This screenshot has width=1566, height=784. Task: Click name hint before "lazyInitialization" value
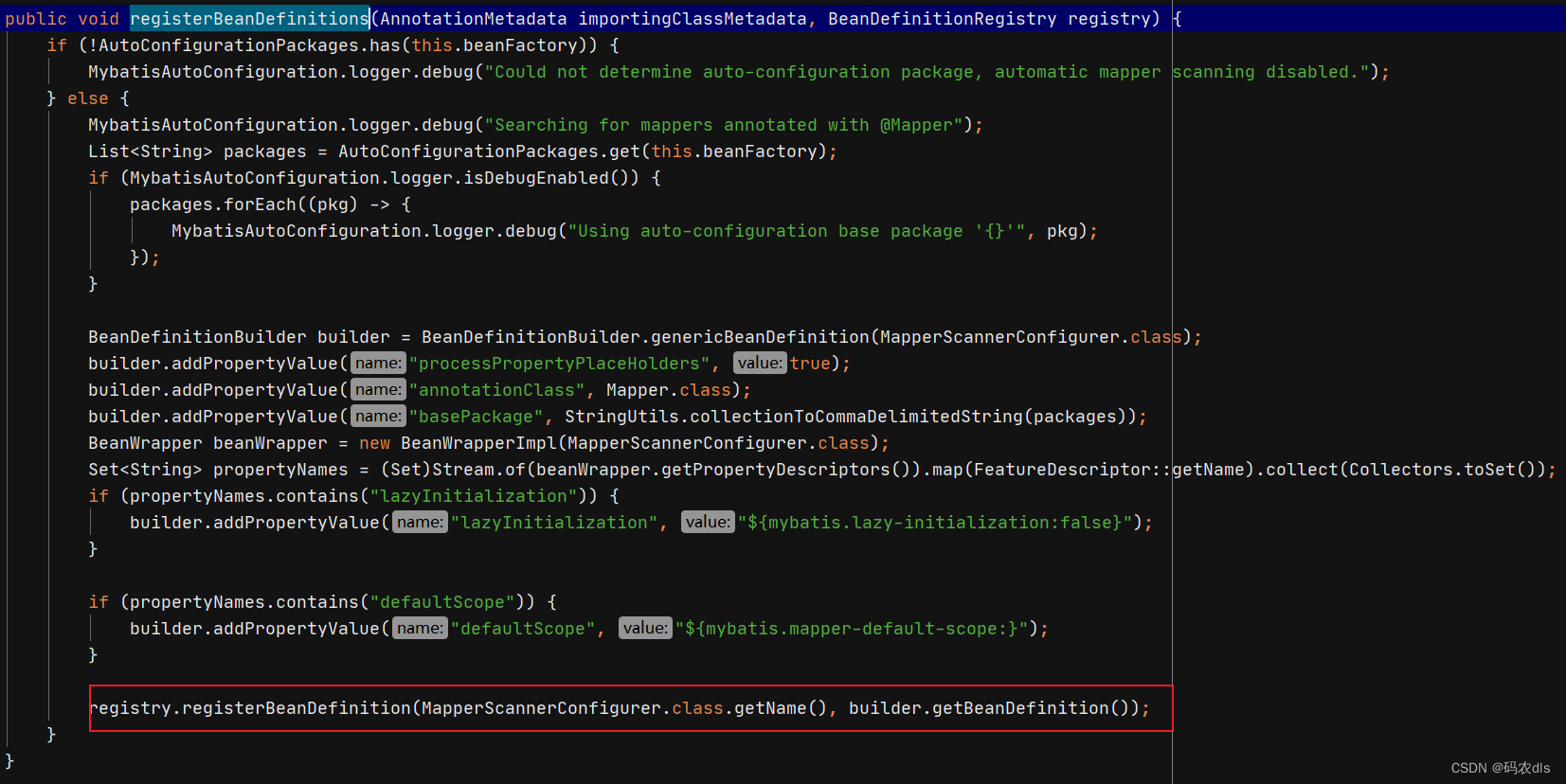coord(420,523)
